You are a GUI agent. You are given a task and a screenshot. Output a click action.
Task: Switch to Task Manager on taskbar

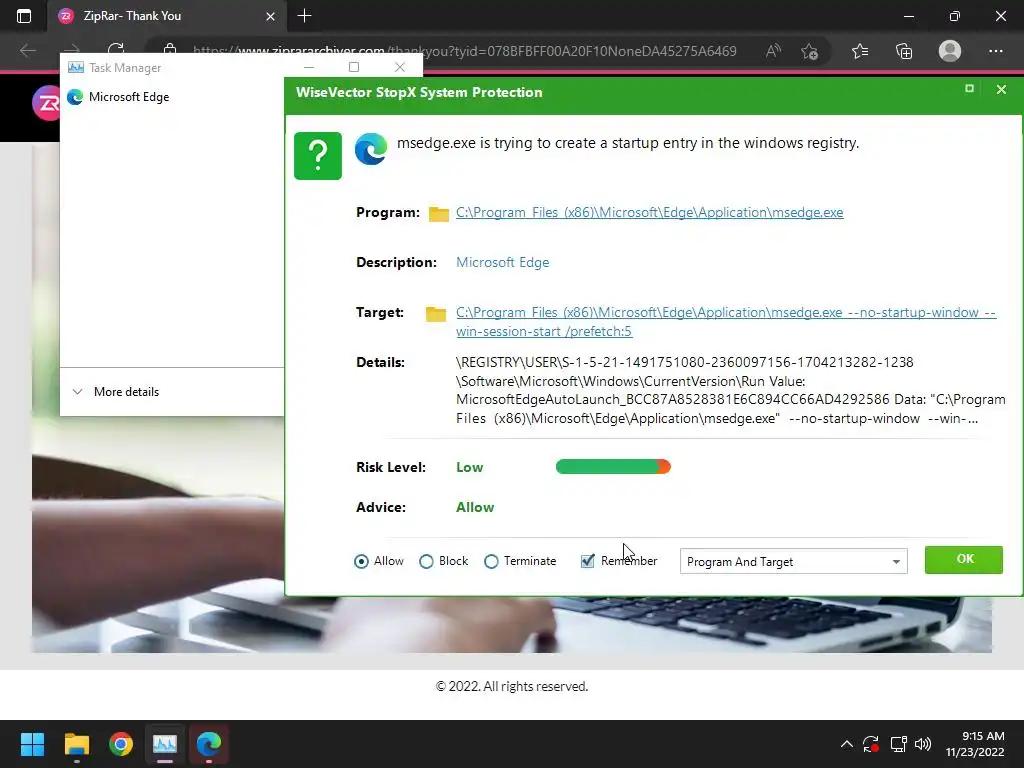click(x=165, y=744)
